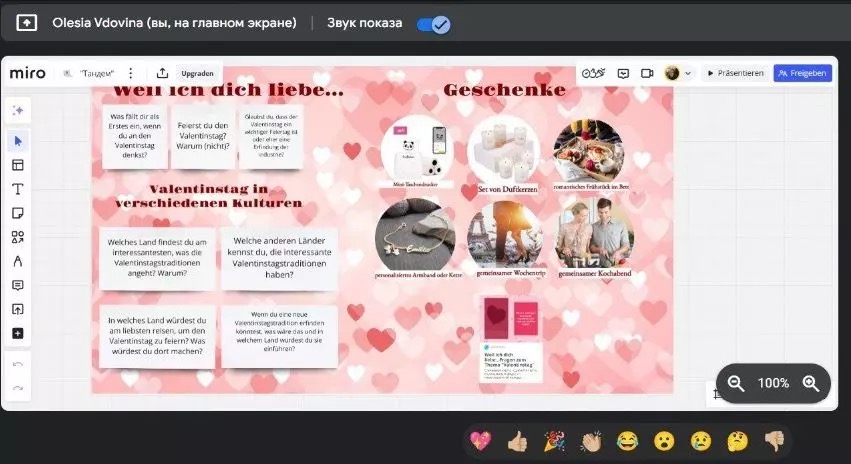Select card 'Feierst du den Valentinstag?'

click(203, 136)
